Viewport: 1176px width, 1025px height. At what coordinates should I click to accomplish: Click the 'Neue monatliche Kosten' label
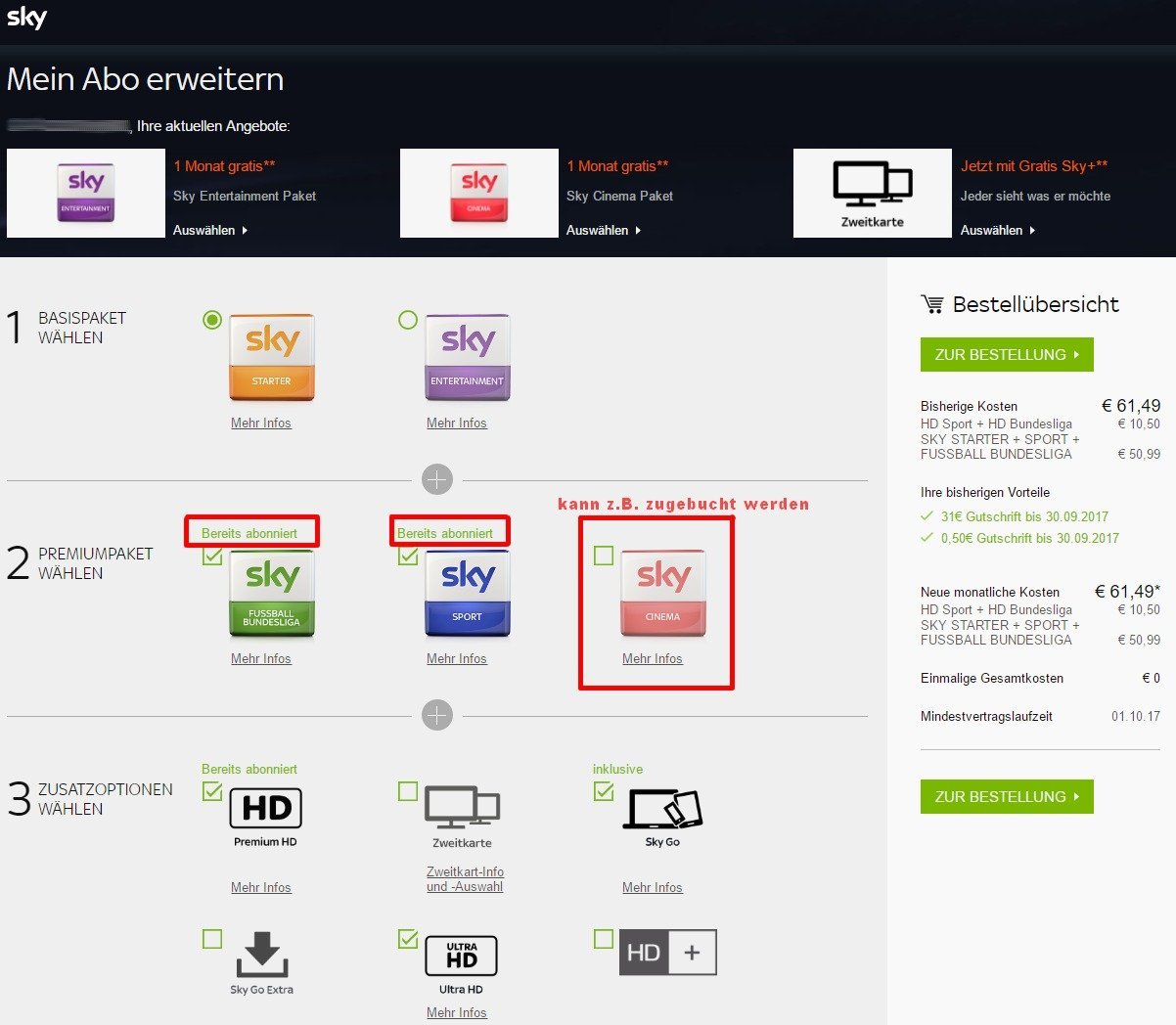pyautogui.click(x=990, y=593)
